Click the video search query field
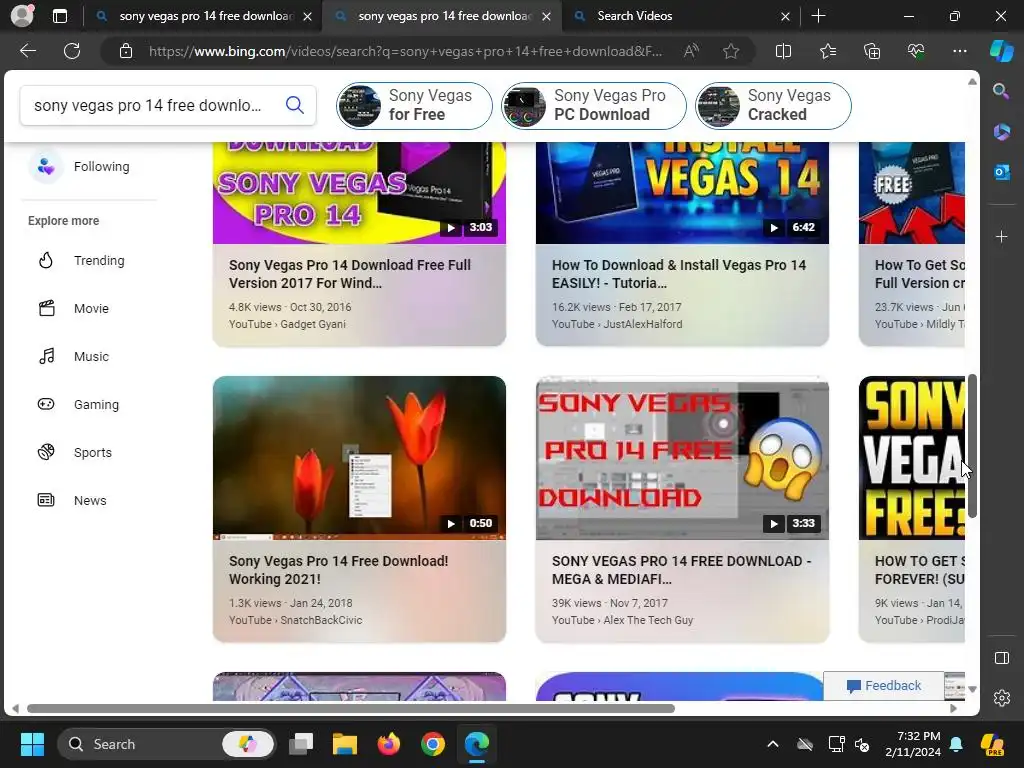Viewport: 1024px width, 768px height. [x=149, y=105]
